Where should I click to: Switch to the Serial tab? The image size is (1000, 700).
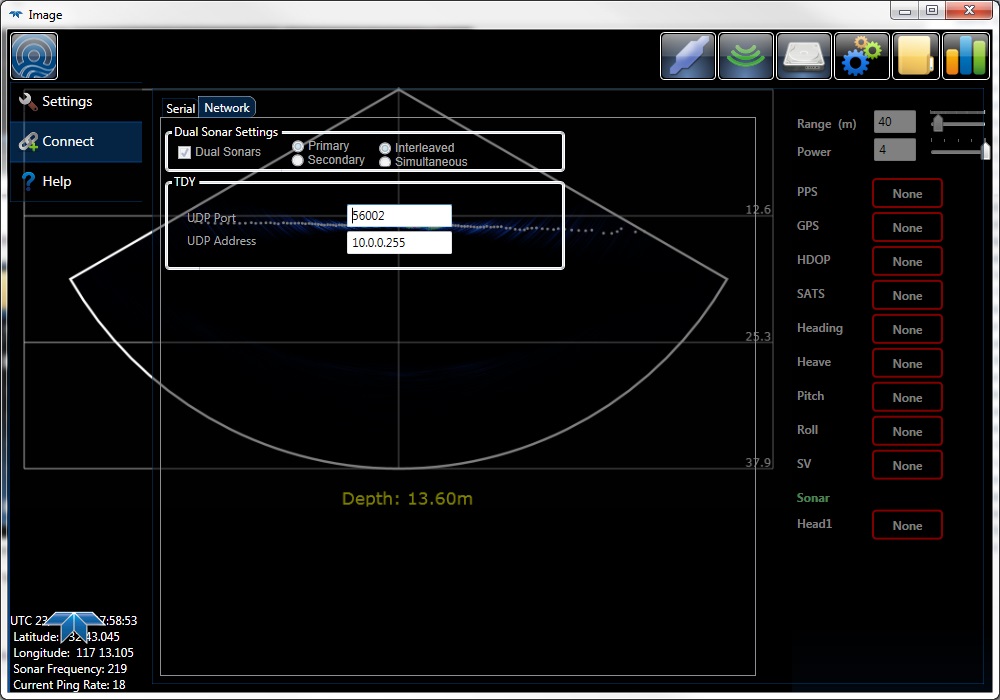(x=180, y=108)
